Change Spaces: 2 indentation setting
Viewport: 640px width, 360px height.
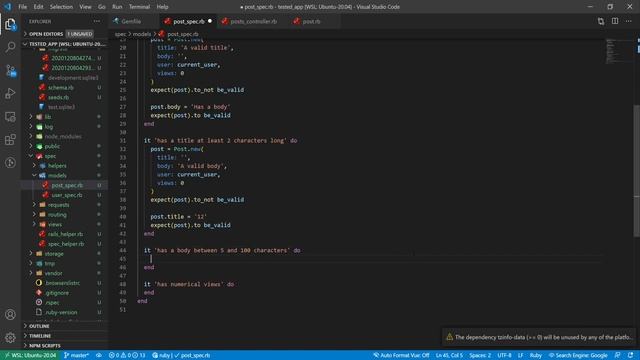[x=480, y=355]
